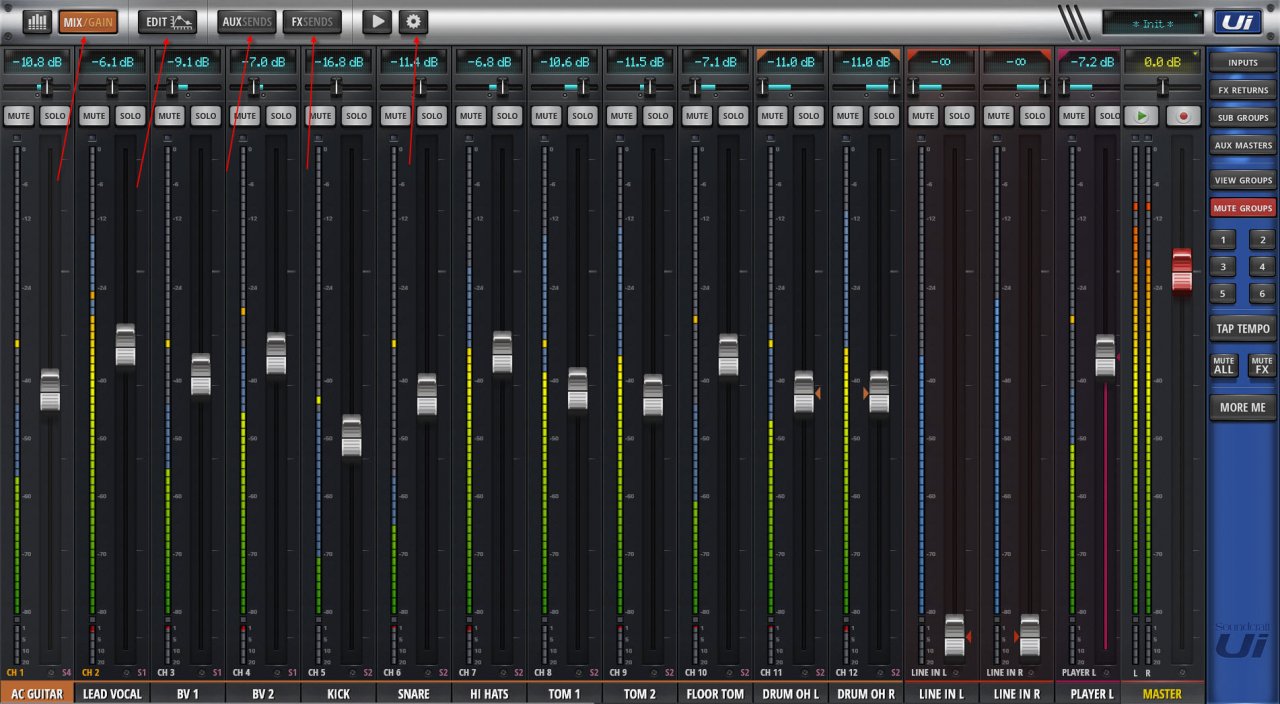The image size is (1280, 704).
Task: Hit the red record button on master
Action: [x=1183, y=116]
